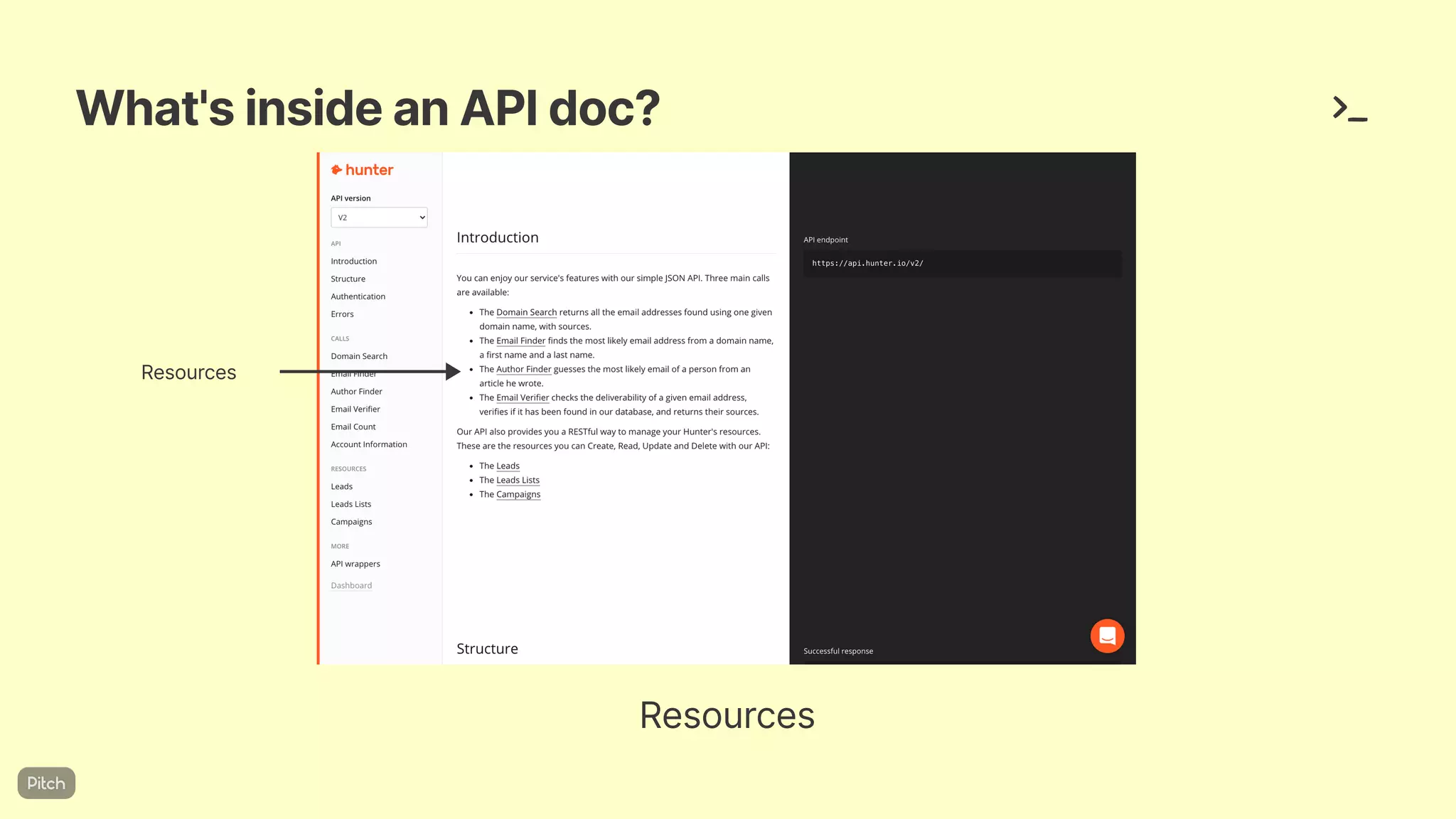Click the Author Finder inline link
This screenshot has height=819, width=1456.
pos(523,369)
